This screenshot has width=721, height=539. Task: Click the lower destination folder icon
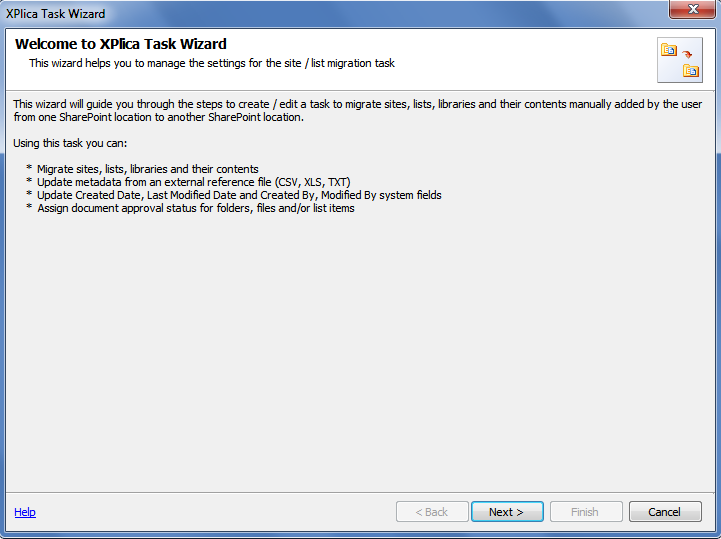tap(691, 70)
